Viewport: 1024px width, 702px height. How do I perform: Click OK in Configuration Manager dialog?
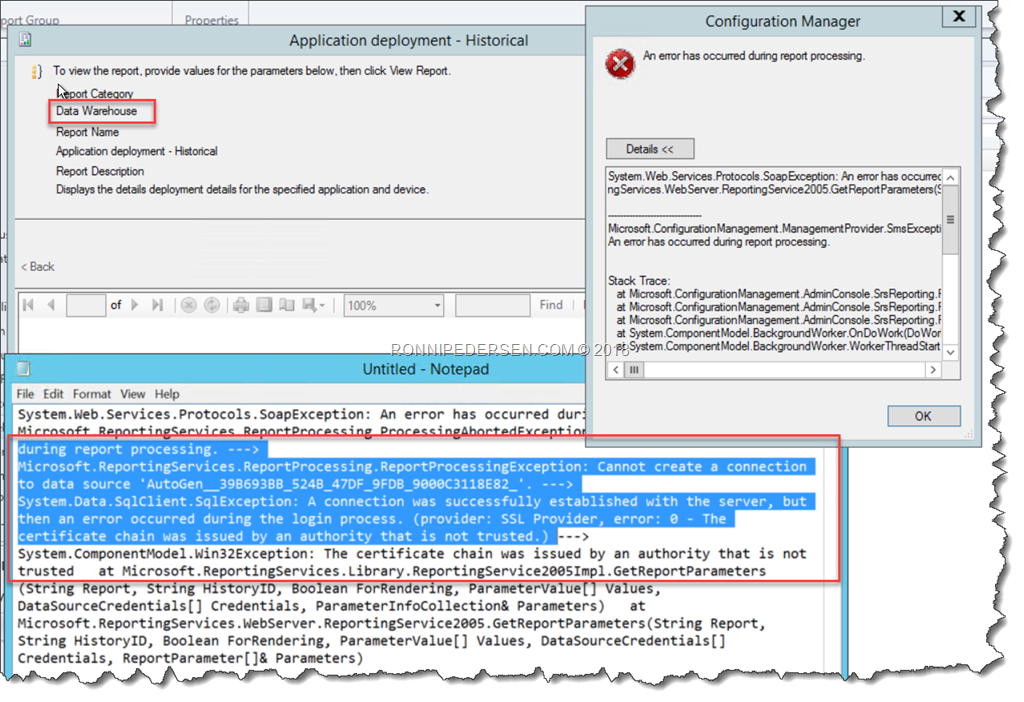923,416
